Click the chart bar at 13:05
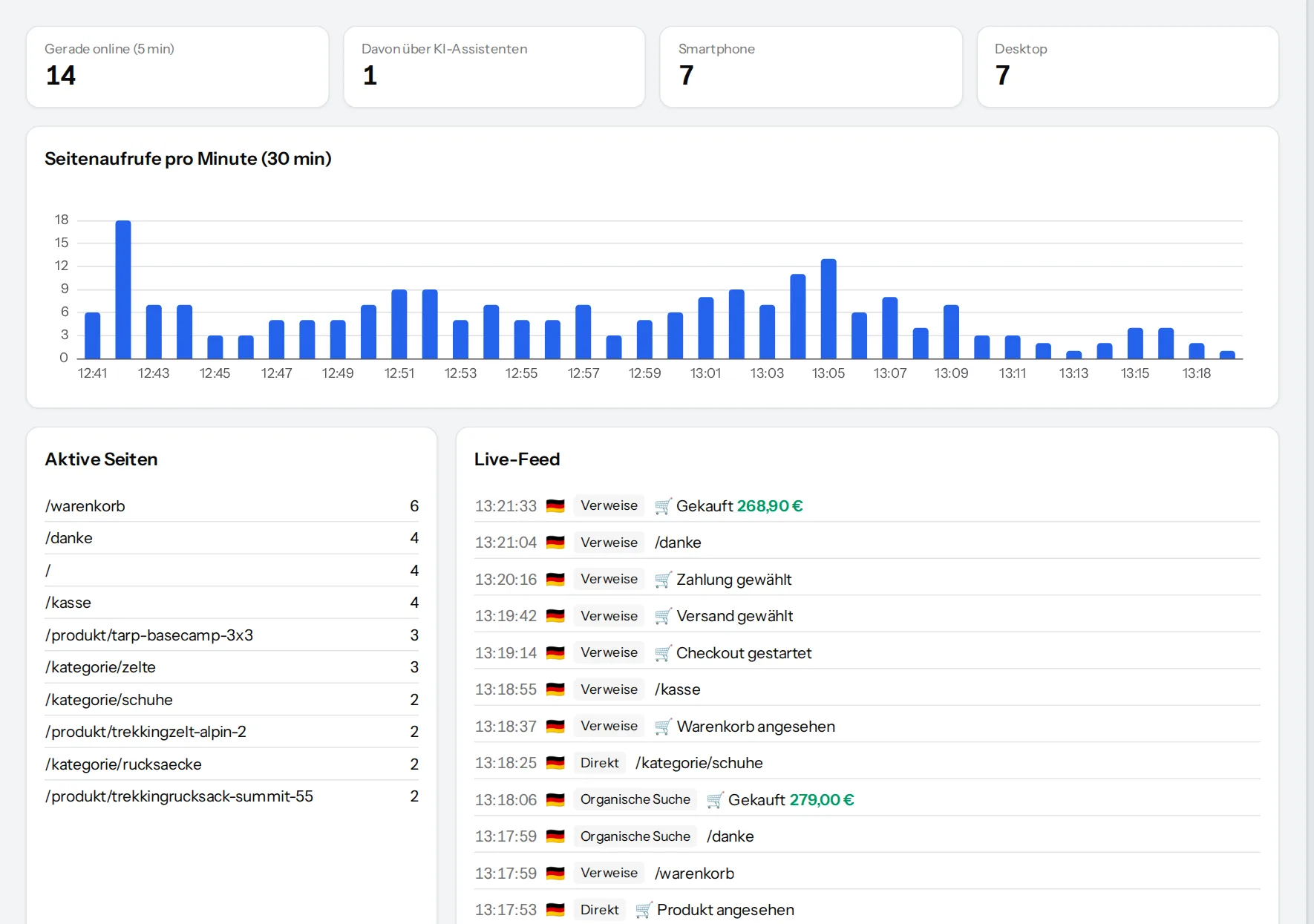Viewport: 1314px width, 924px height. pos(828,309)
